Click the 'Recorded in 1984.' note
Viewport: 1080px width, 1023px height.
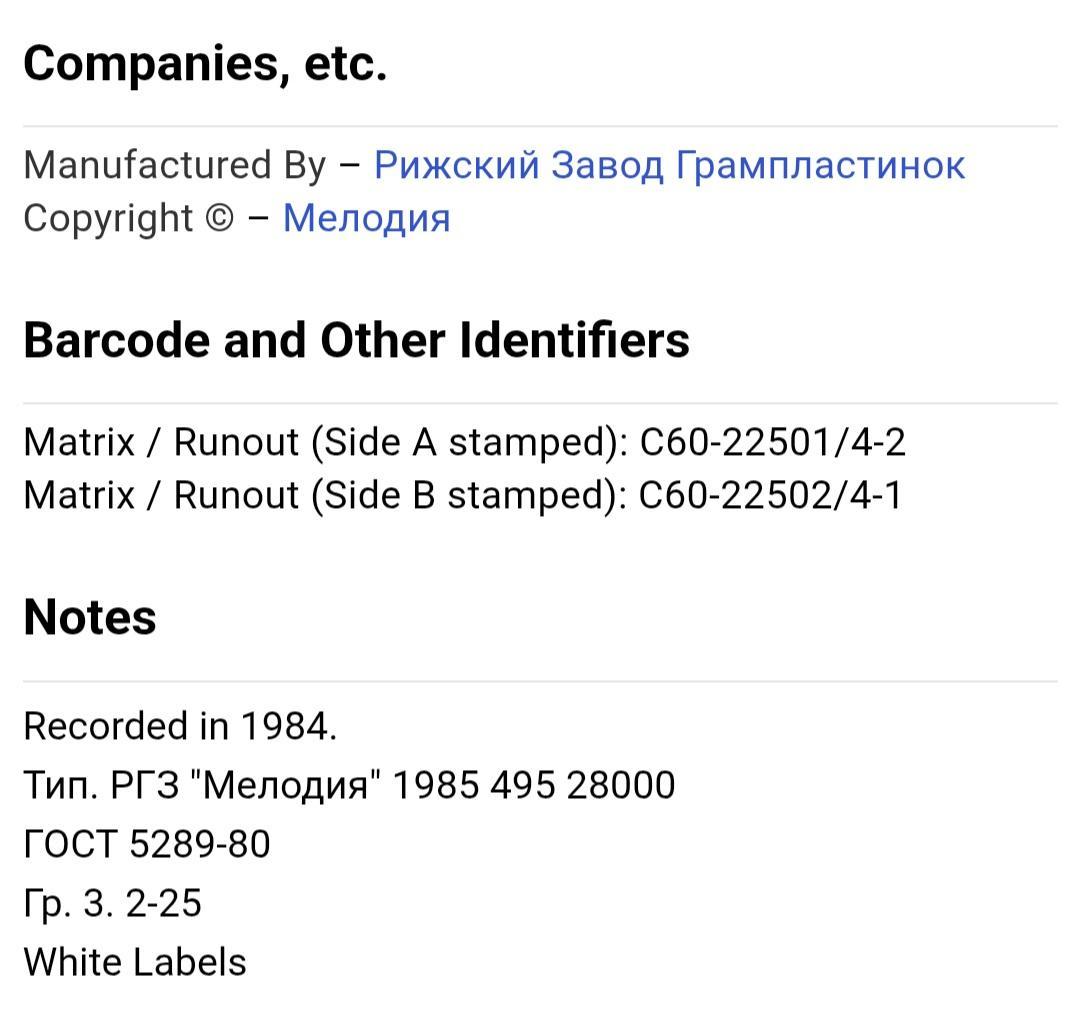pyautogui.click(x=180, y=726)
